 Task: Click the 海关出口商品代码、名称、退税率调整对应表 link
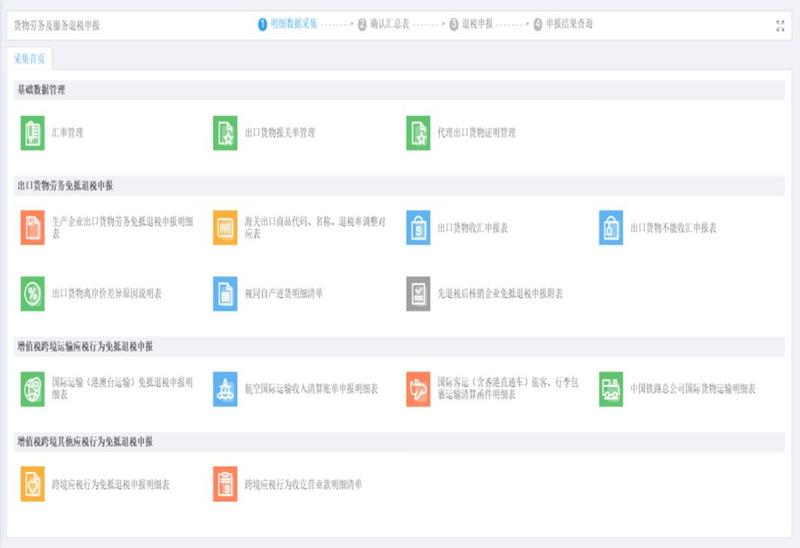coord(315,228)
